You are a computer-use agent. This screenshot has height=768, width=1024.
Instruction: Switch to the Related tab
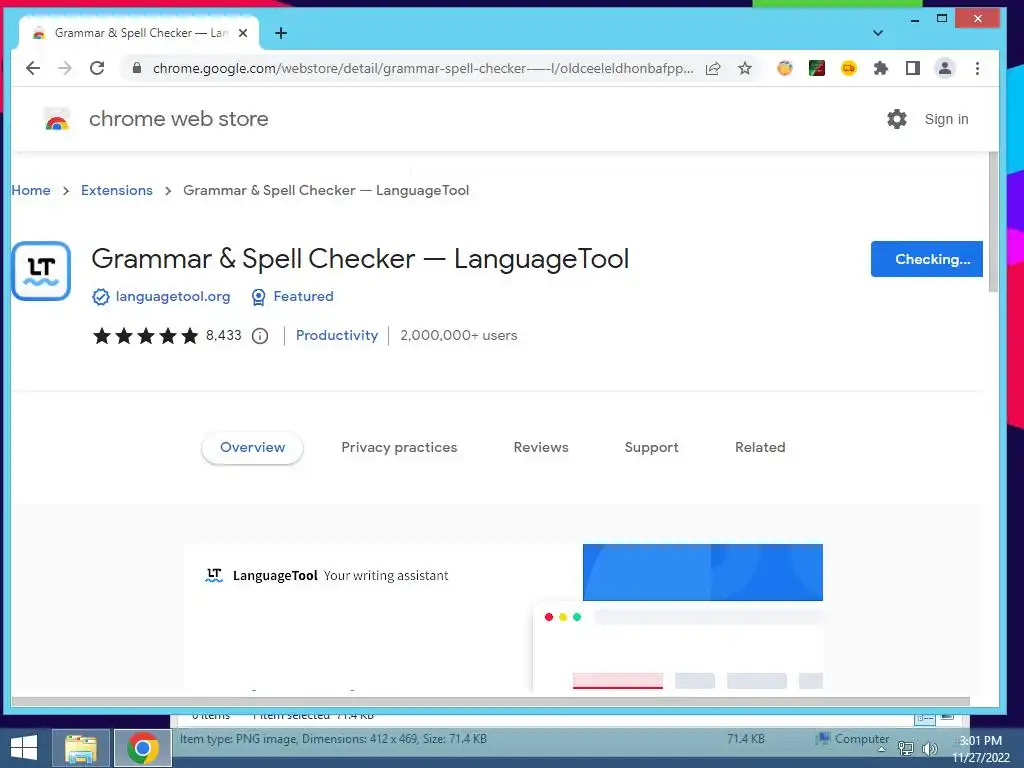(760, 447)
